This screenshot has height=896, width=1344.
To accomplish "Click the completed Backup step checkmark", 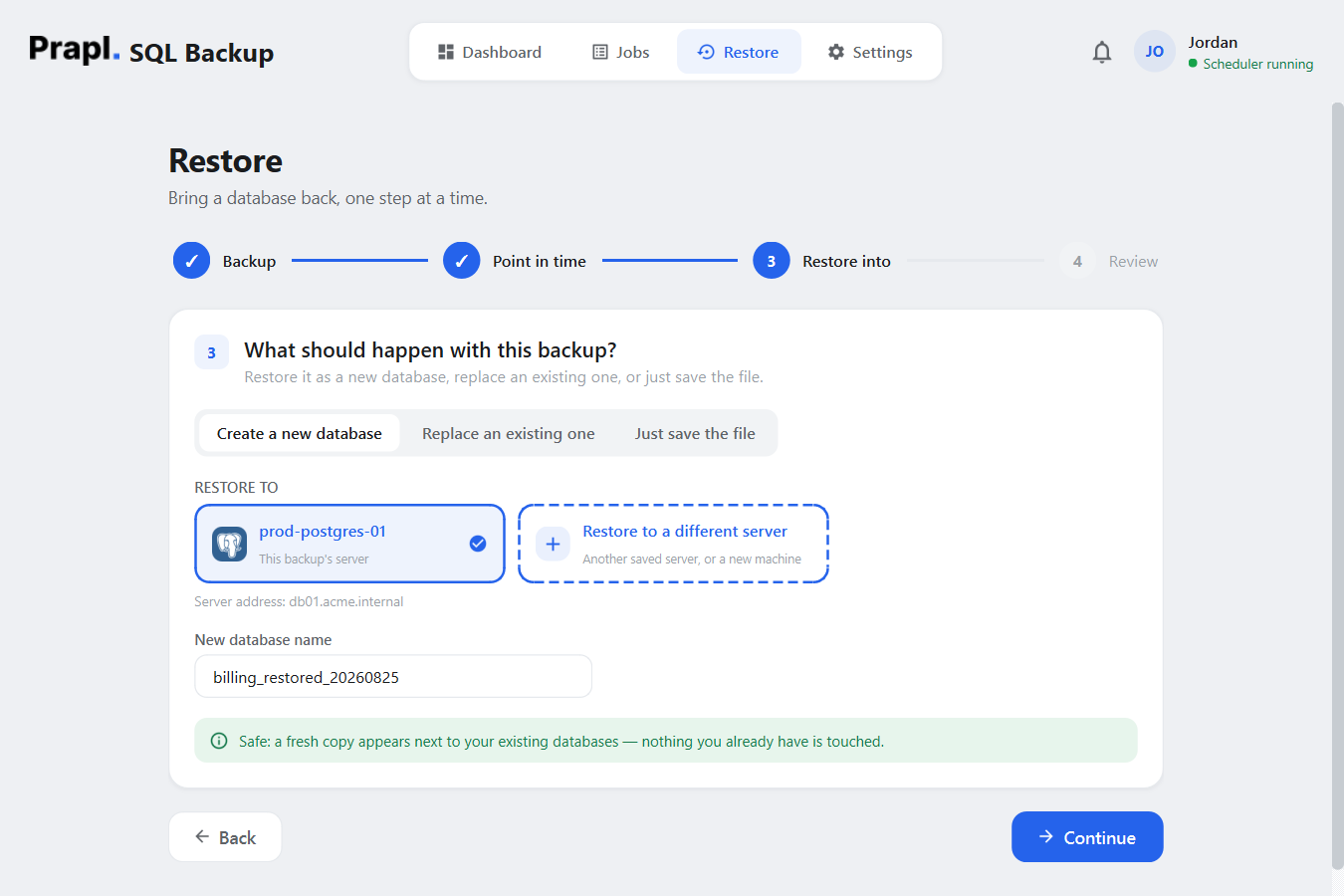I will tap(191, 261).
